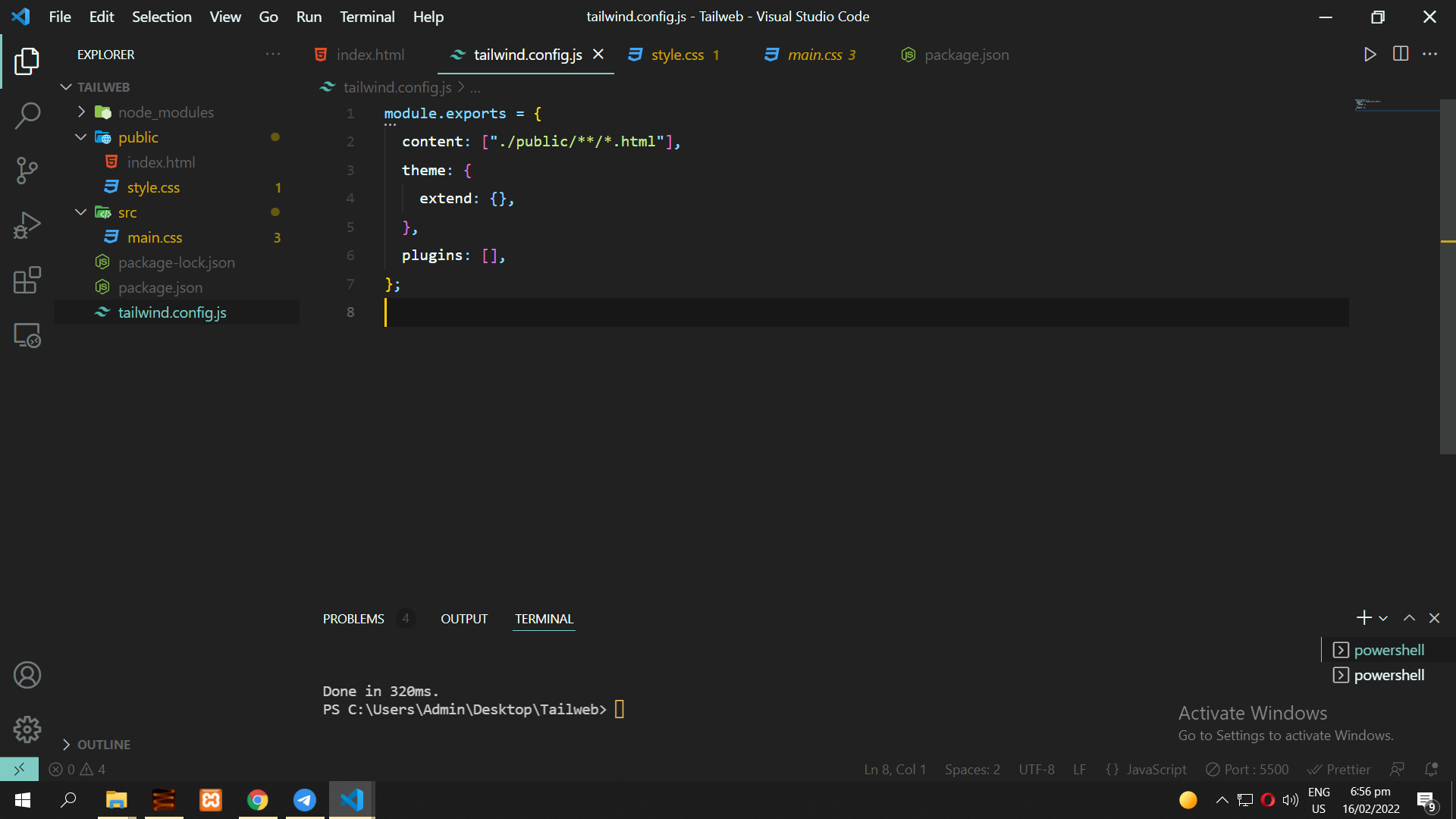Collapse the public folder in Explorer

click(80, 136)
